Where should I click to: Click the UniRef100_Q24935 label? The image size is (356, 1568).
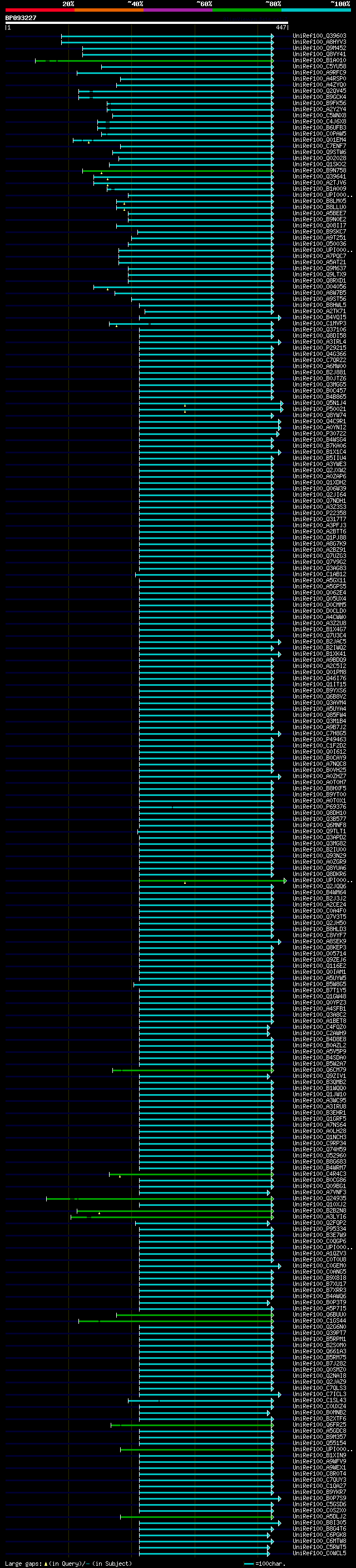(319, 1198)
